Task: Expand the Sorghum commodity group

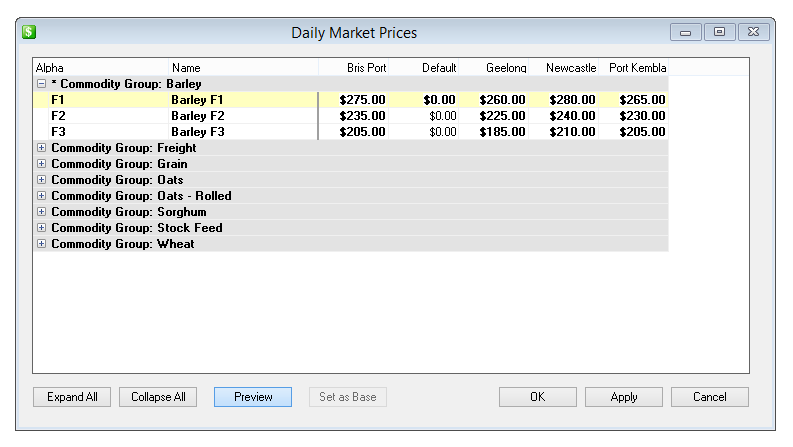Action: [41, 212]
